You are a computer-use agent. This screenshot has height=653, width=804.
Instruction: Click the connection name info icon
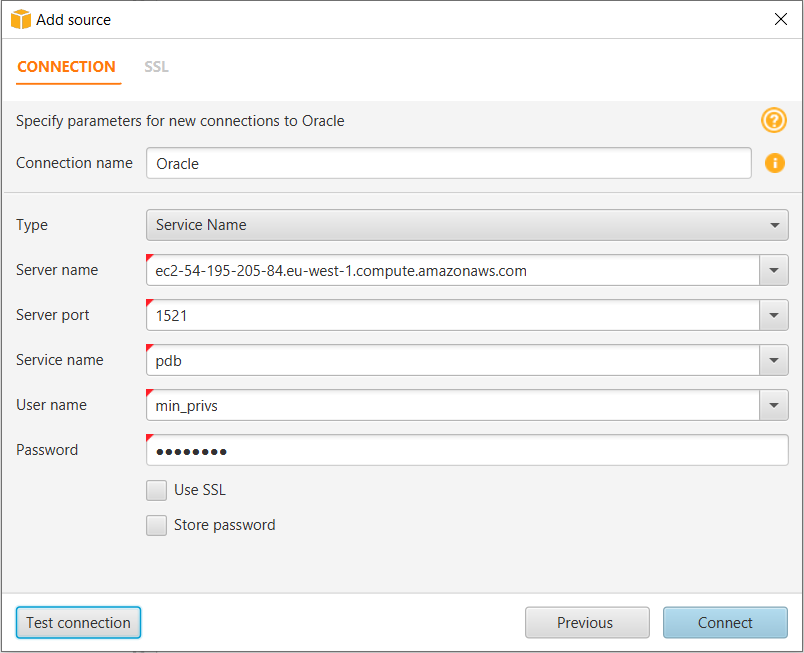pyautogui.click(x=773, y=163)
